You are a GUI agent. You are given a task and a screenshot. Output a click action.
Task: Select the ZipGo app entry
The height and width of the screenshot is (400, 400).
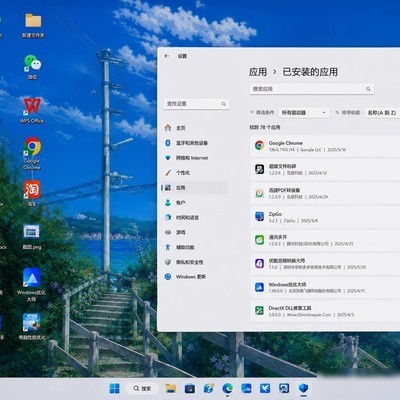[x=325, y=217]
